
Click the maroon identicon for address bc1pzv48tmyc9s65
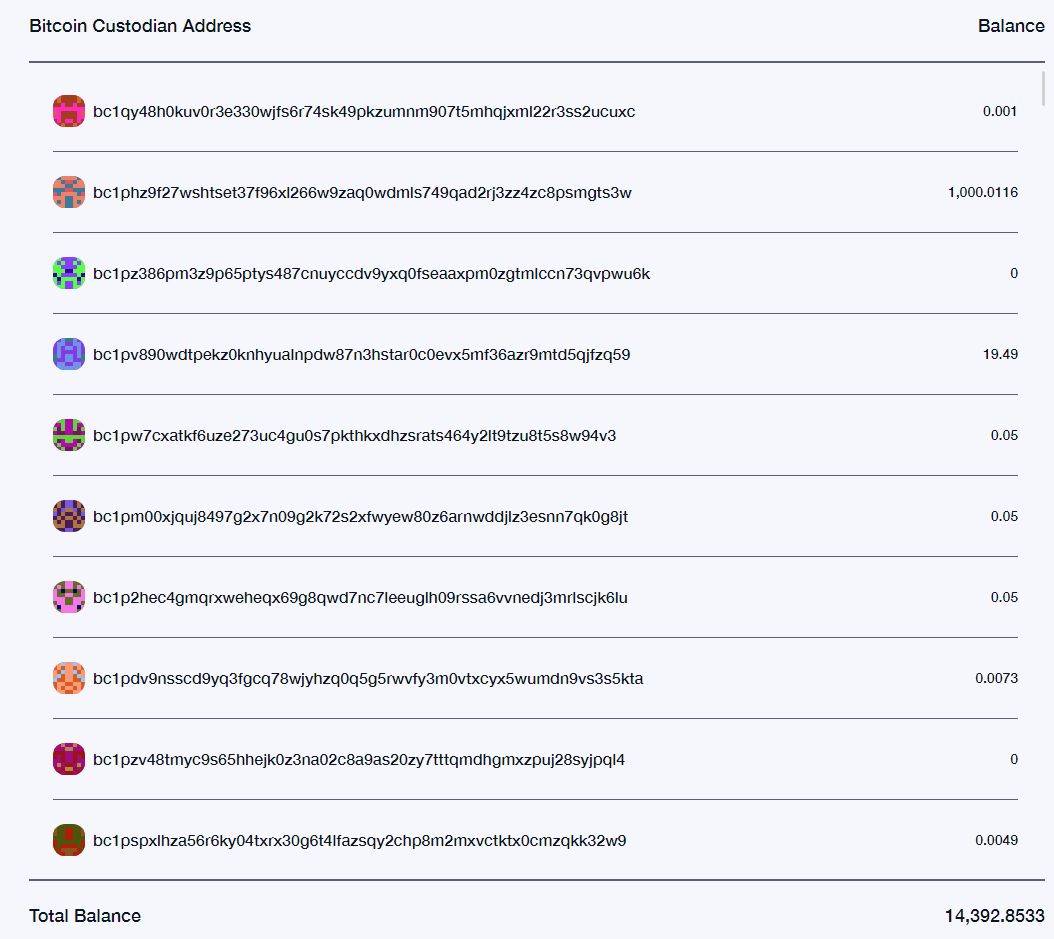click(69, 759)
